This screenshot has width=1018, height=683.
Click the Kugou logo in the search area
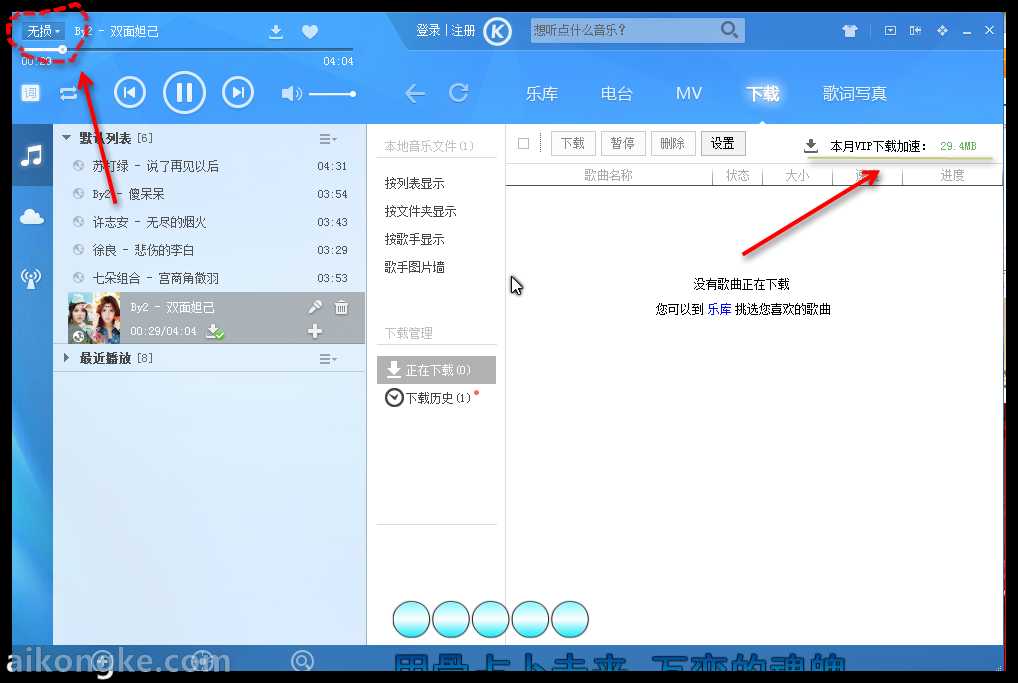[497, 31]
